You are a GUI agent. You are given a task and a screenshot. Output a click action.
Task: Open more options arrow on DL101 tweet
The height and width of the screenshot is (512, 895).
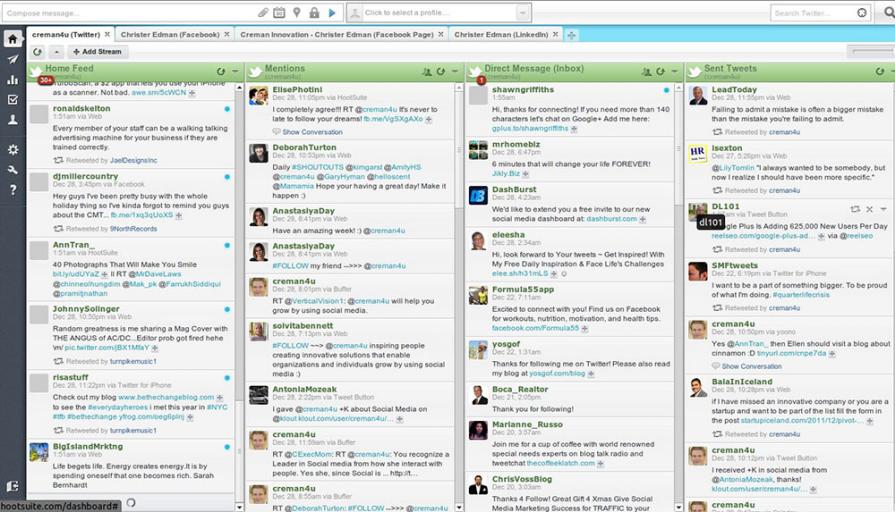(x=884, y=209)
